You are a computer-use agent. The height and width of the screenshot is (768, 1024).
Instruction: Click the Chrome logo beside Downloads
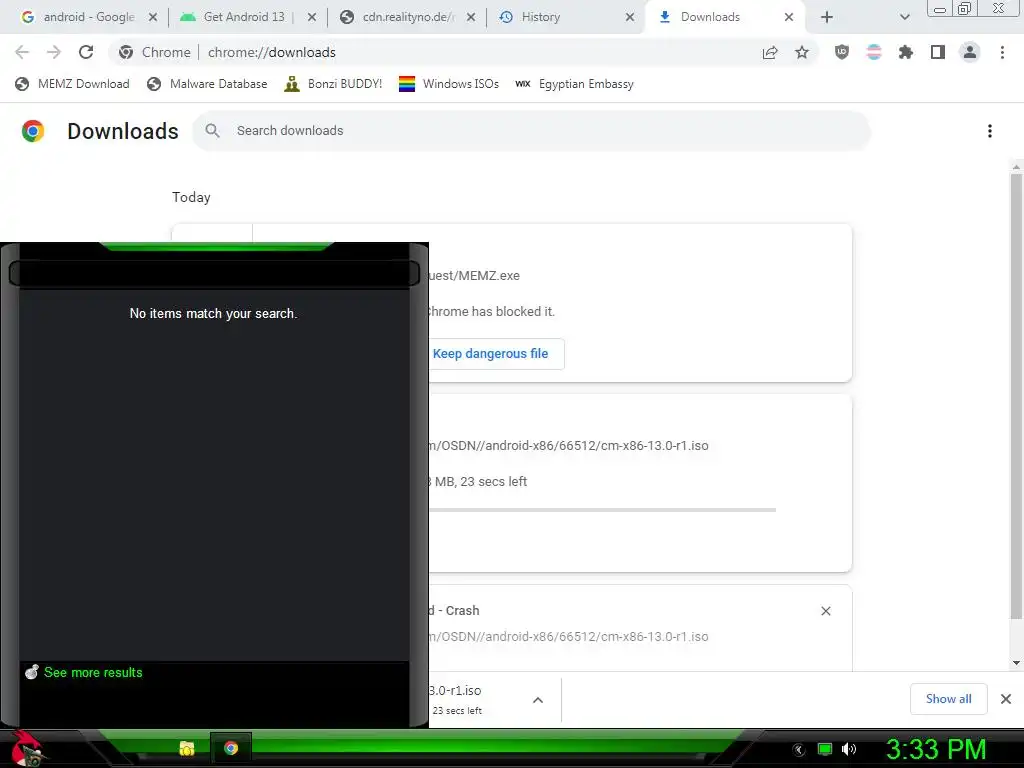tap(33, 131)
